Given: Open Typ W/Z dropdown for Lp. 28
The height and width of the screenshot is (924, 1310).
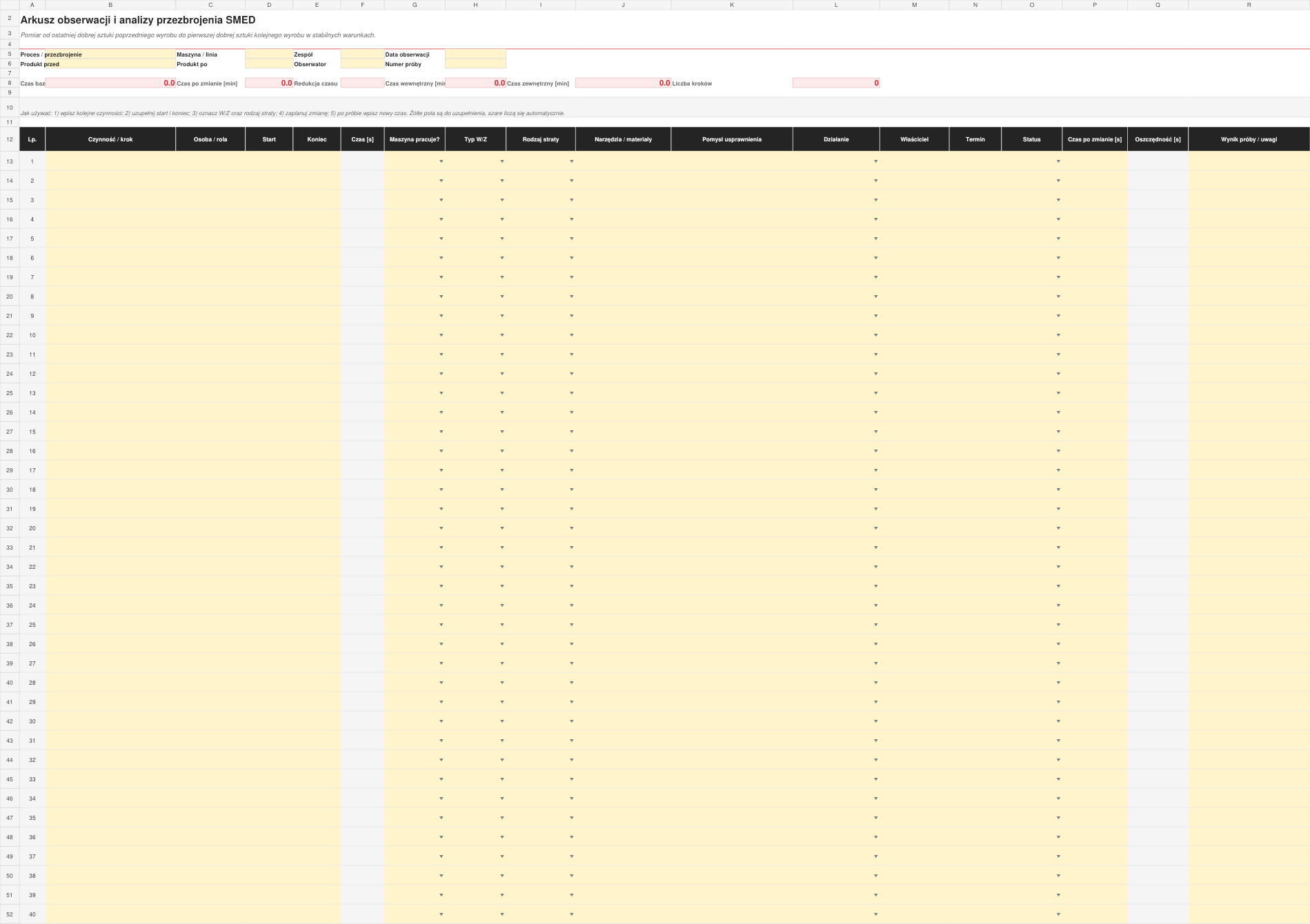Looking at the screenshot, I should click(502, 683).
